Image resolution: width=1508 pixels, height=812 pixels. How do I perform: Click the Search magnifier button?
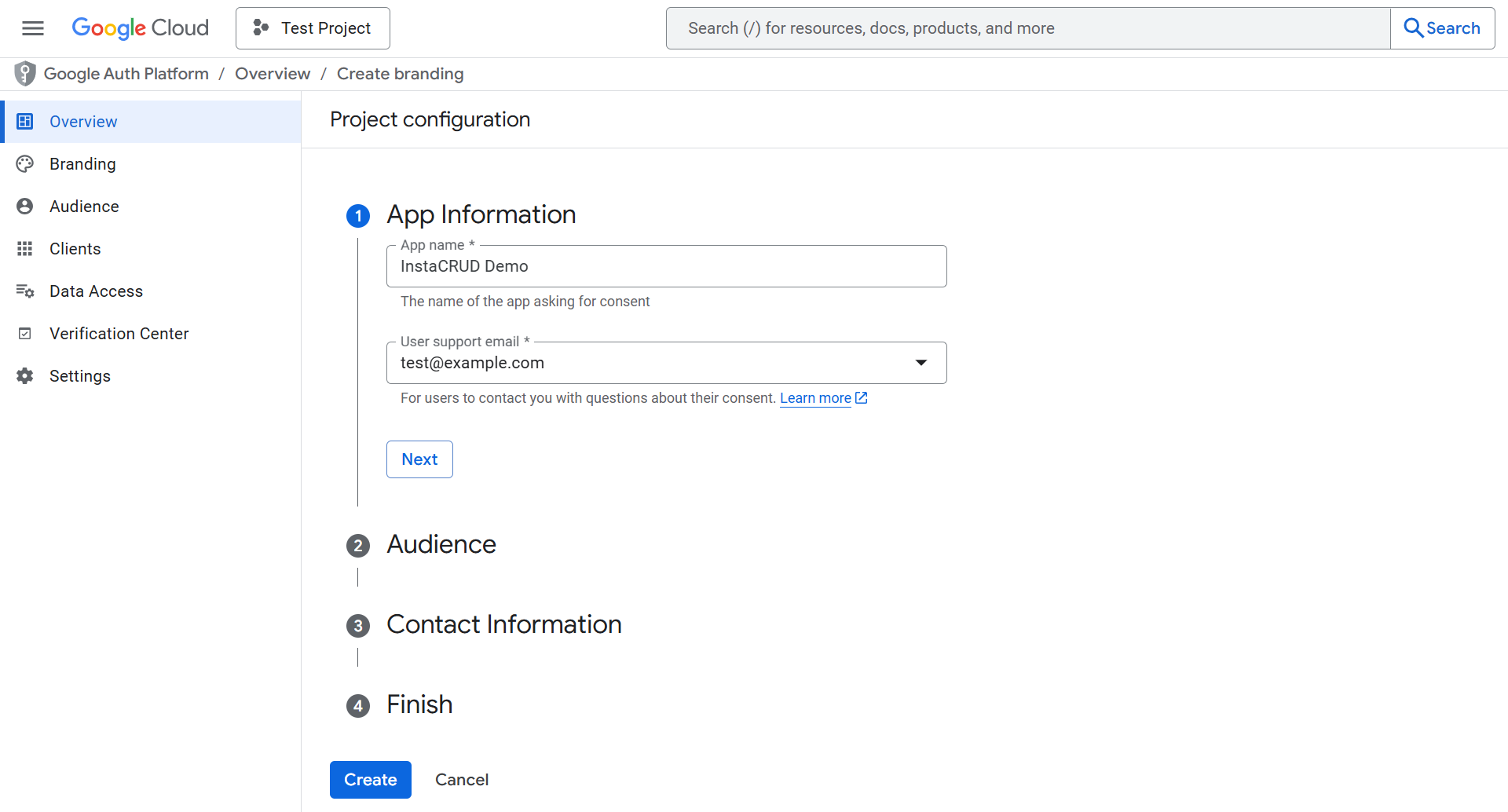[1443, 27]
